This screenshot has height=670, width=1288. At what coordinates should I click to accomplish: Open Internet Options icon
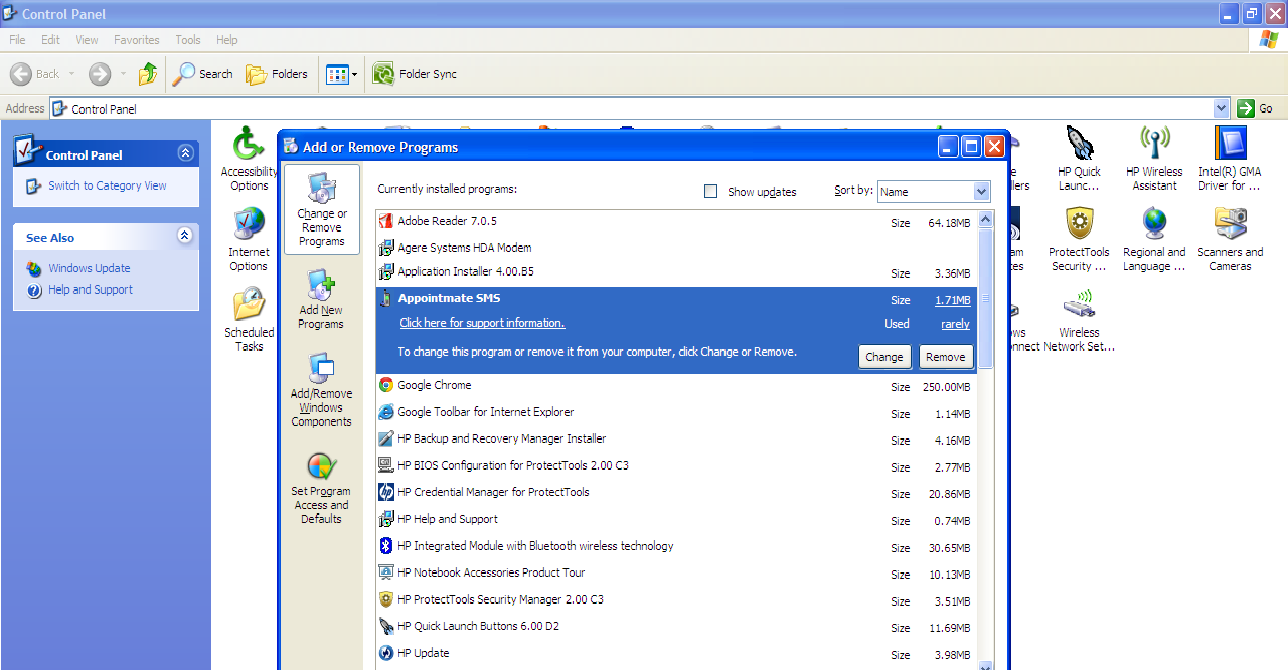tap(248, 240)
